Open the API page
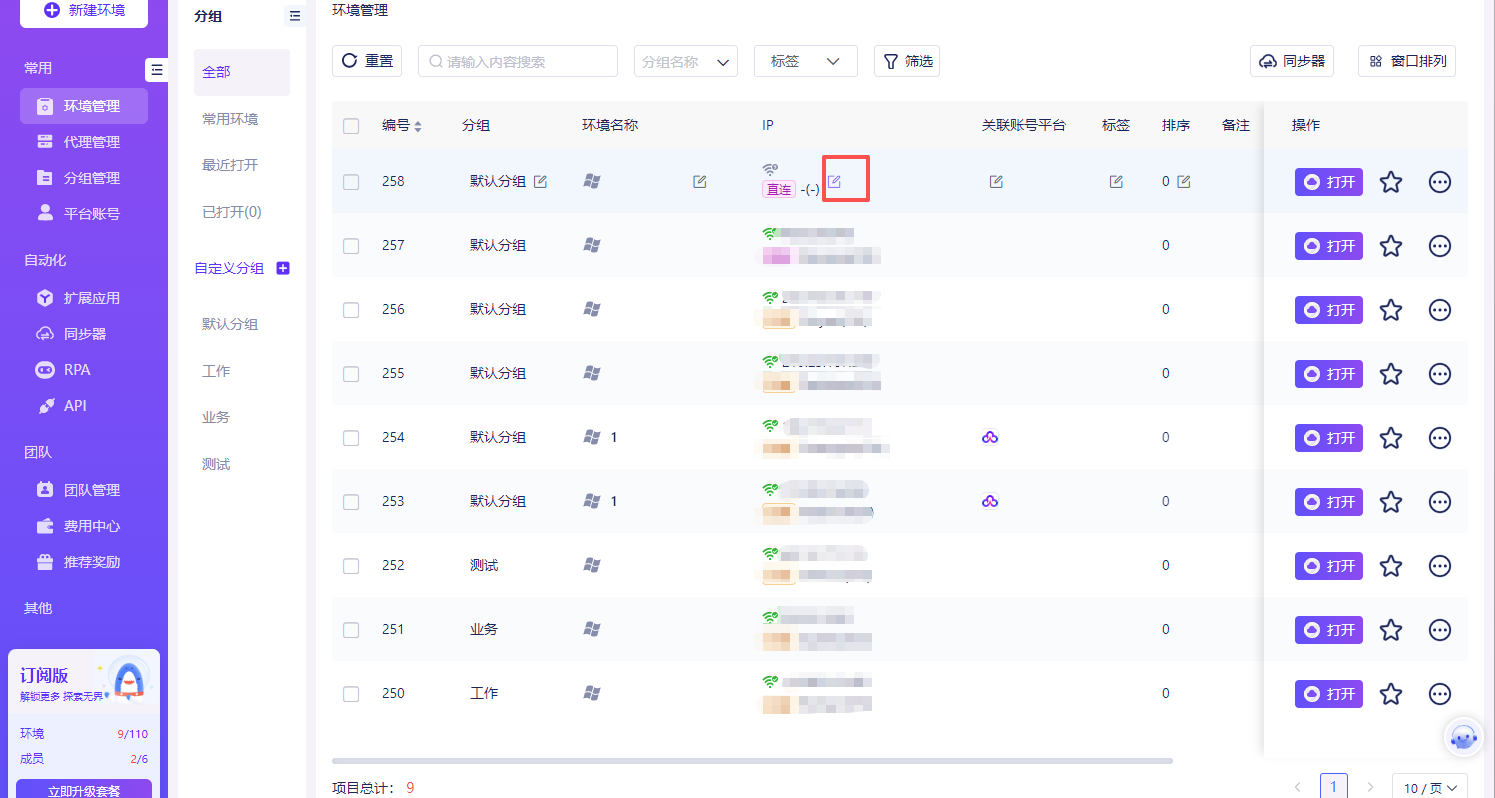This screenshot has height=798, width=1495. 84,406
